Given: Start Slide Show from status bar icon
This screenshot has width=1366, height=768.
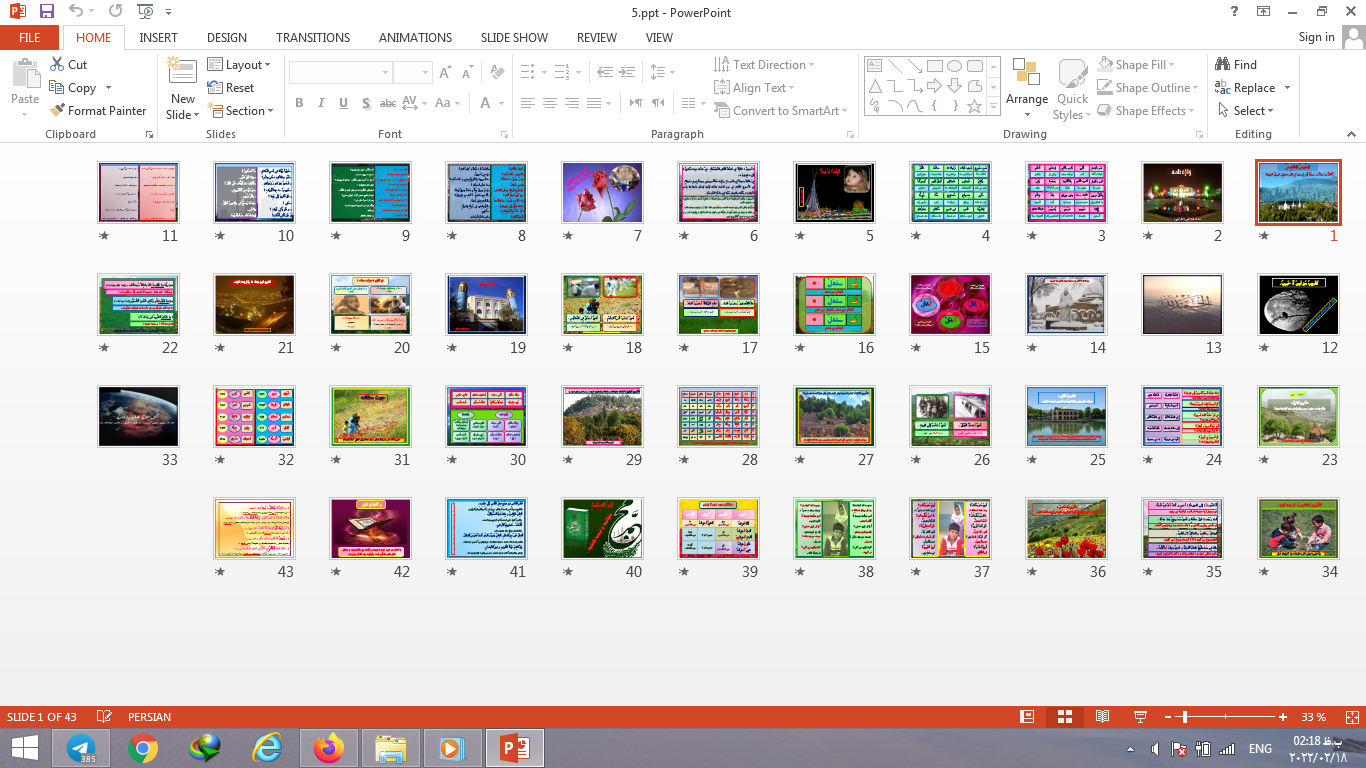Looking at the screenshot, I should click(x=1139, y=717).
